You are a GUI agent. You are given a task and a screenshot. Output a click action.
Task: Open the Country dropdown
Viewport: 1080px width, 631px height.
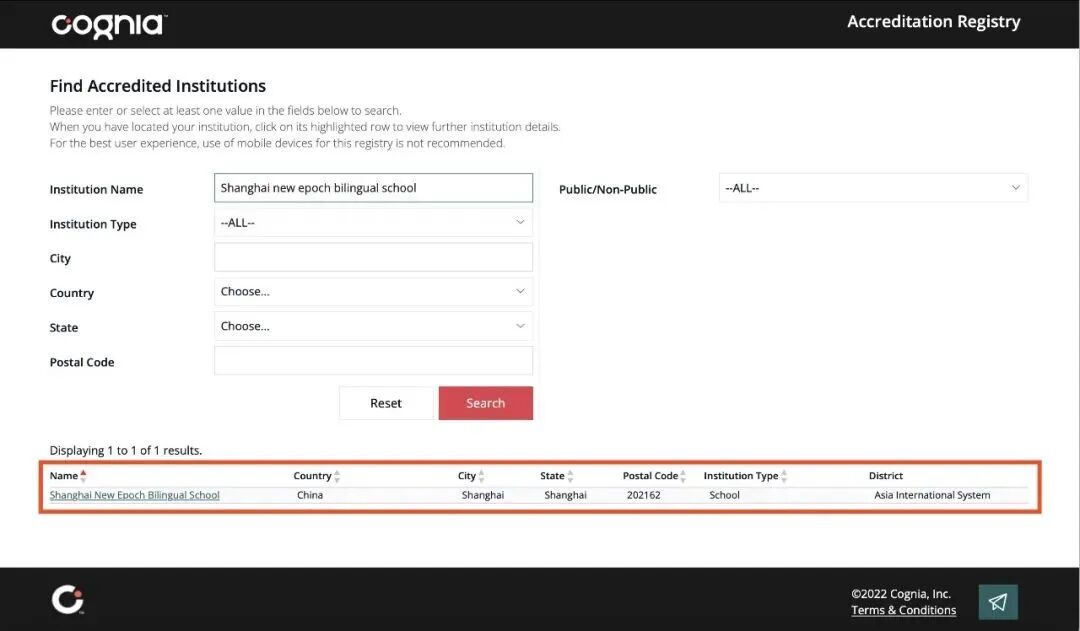coord(373,291)
